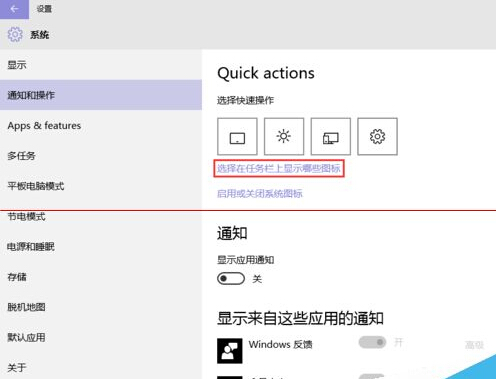Toggle the Windows 反馈 notification switch

click(372, 342)
